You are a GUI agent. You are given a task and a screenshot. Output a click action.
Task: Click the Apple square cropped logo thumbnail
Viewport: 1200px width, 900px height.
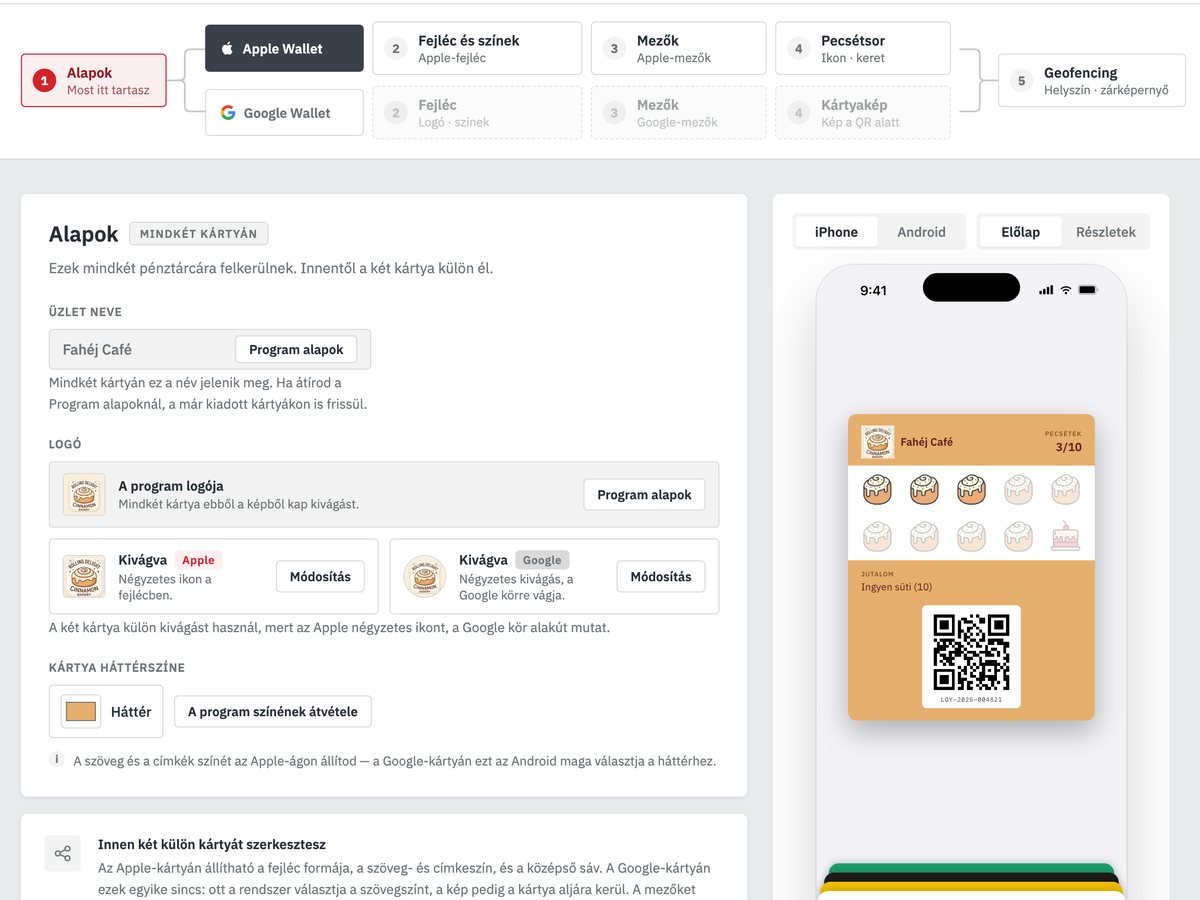(84, 576)
